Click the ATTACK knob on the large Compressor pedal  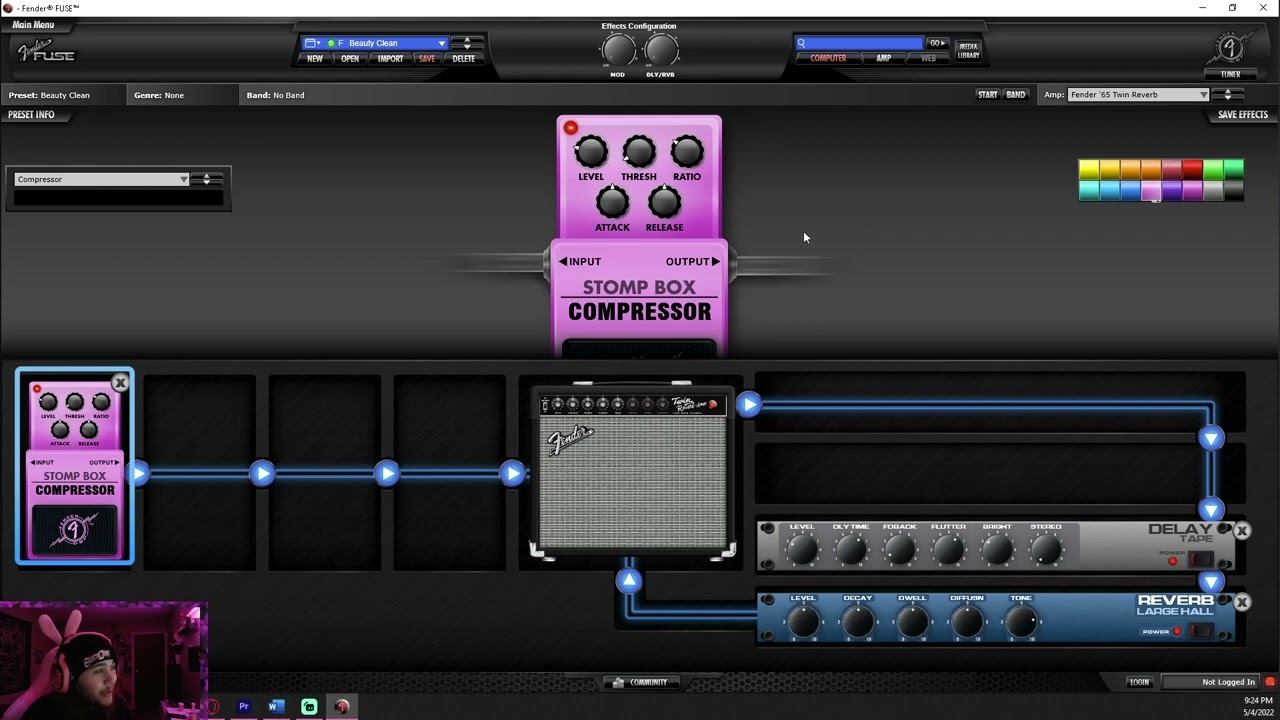(613, 203)
